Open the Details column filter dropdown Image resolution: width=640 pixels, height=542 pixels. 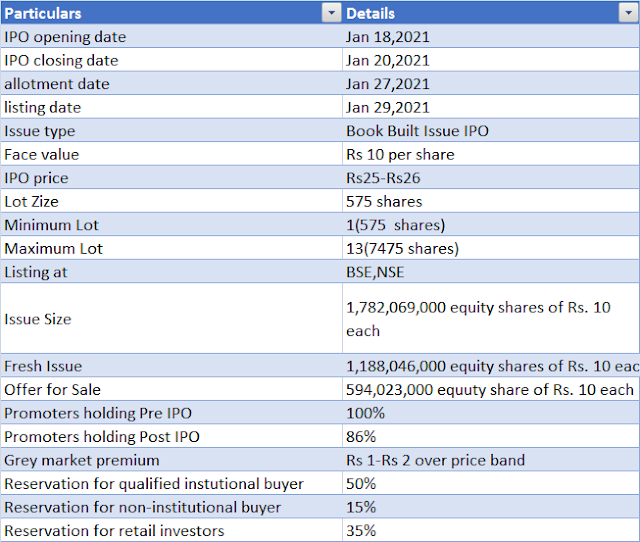pyautogui.click(x=628, y=13)
